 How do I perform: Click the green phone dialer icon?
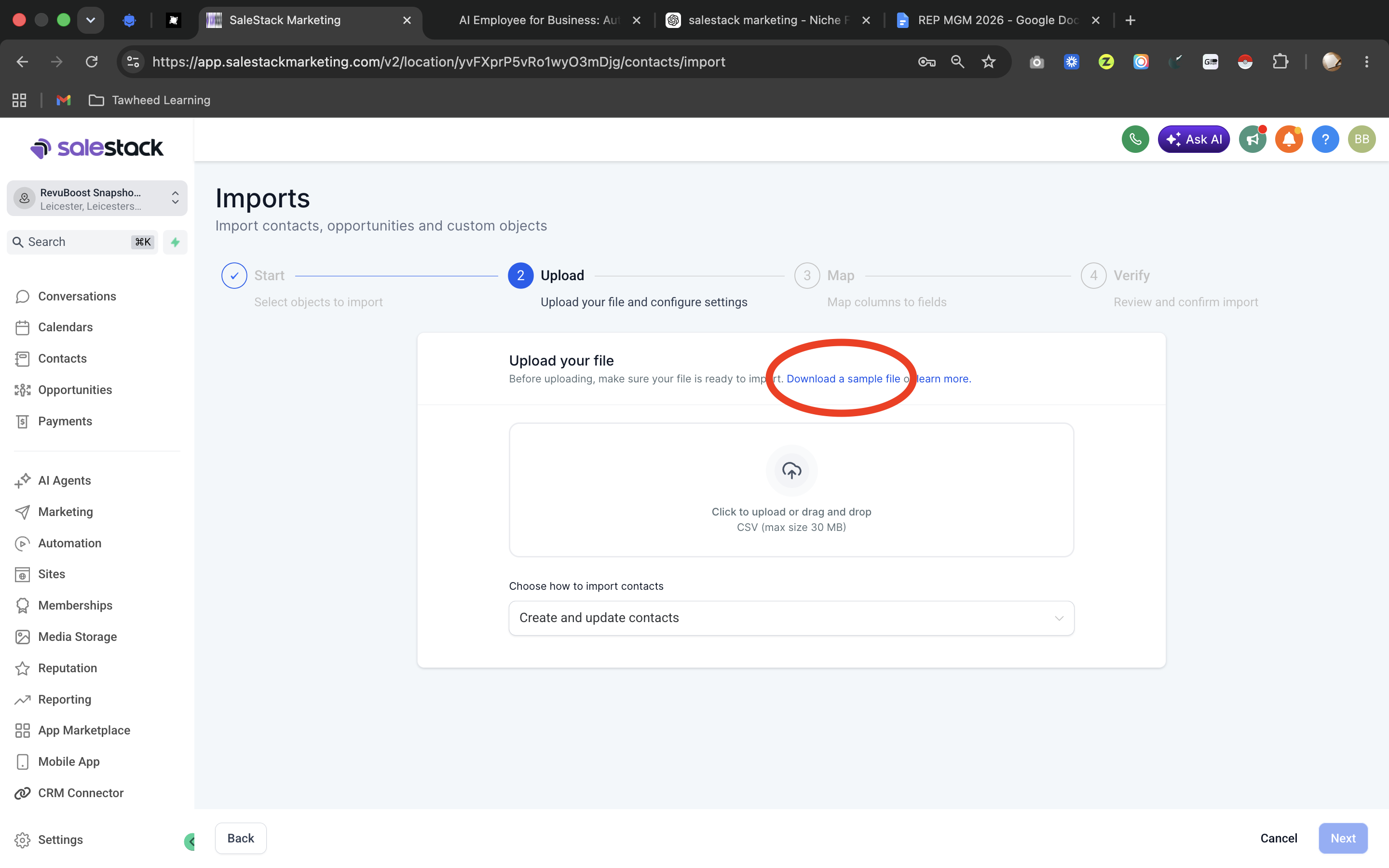coord(1135,139)
